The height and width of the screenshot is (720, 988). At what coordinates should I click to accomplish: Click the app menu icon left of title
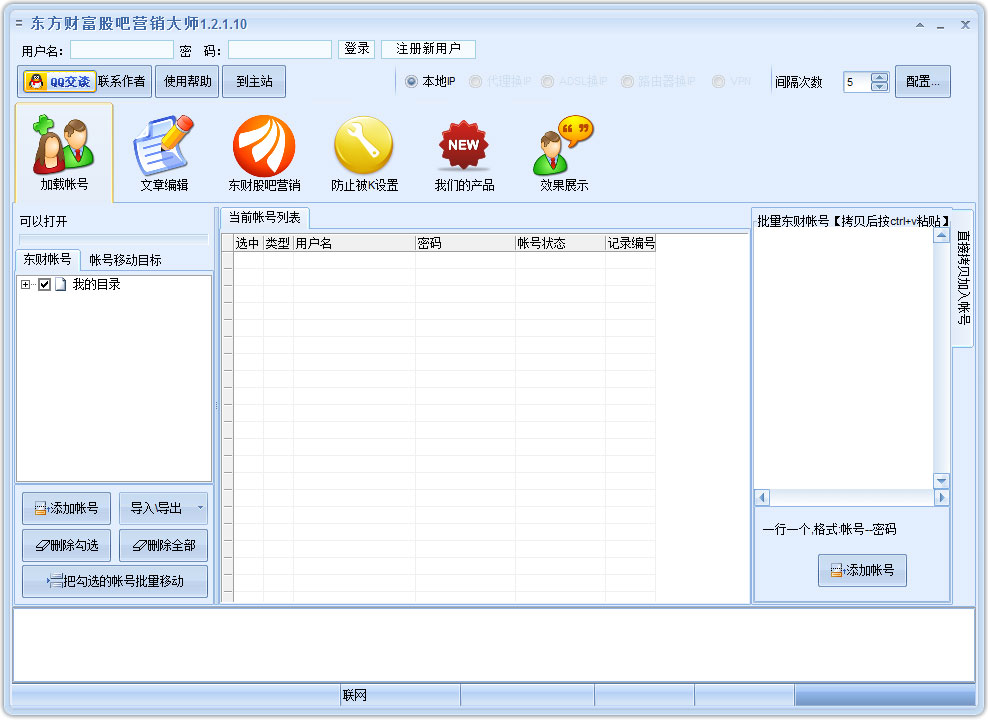click(x=19, y=24)
